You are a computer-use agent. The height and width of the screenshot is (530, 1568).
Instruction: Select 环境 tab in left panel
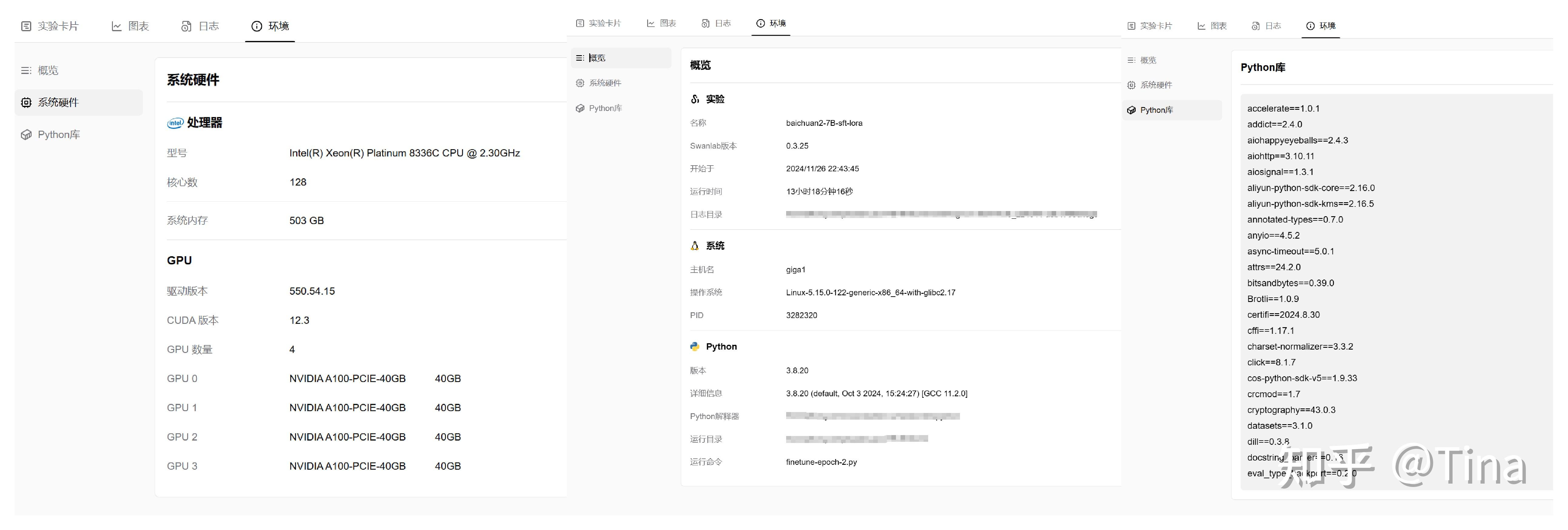pyautogui.click(x=270, y=26)
